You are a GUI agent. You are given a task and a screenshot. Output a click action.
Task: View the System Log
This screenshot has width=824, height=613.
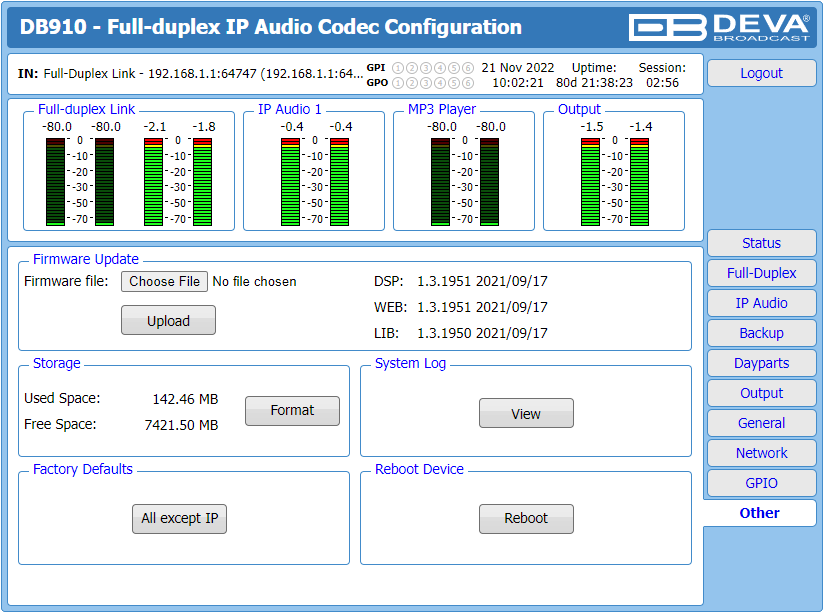tap(526, 413)
